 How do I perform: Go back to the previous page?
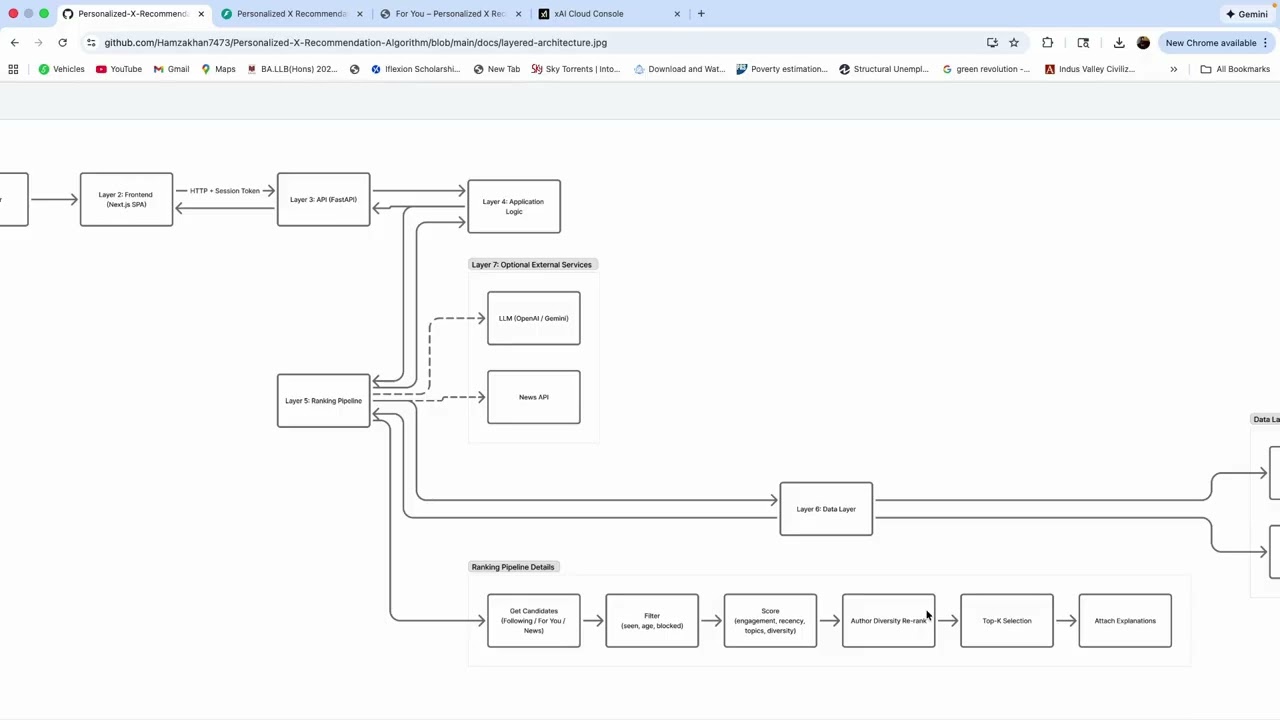point(14,43)
